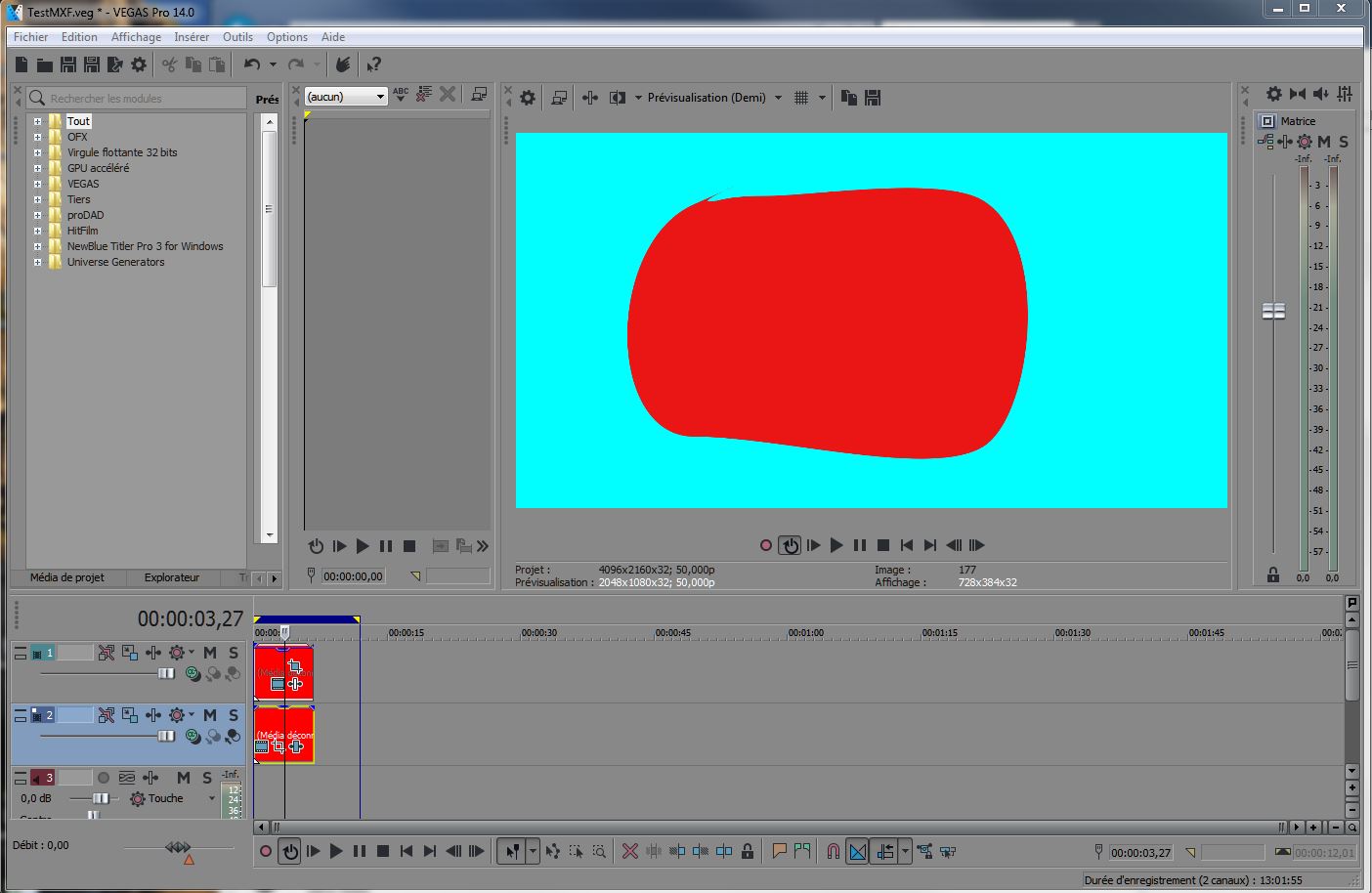Play the timeline from transport bar

(336, 852)
